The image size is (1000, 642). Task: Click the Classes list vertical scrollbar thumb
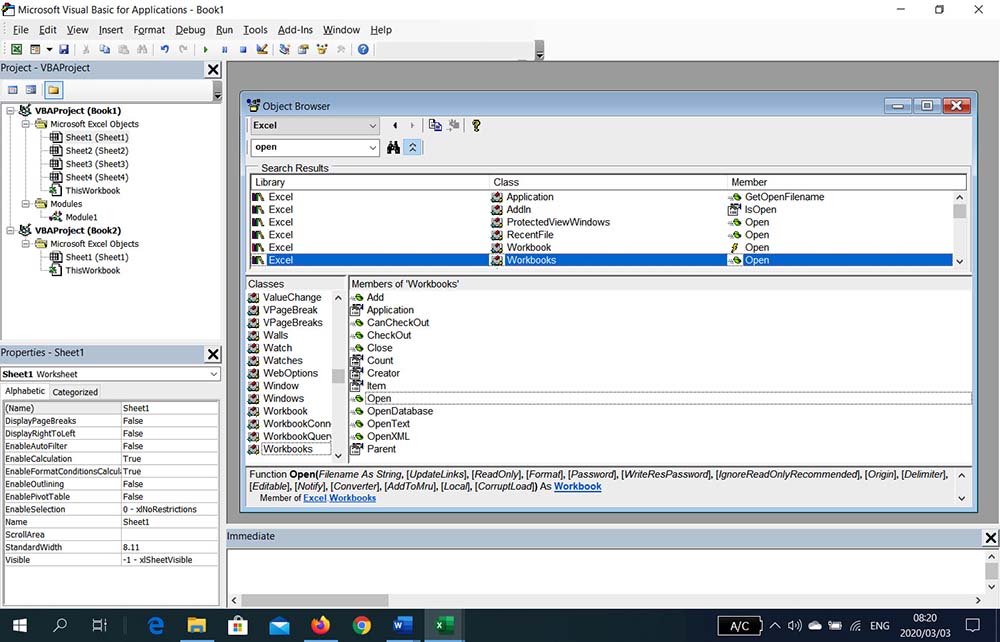(x=338, y=376)
